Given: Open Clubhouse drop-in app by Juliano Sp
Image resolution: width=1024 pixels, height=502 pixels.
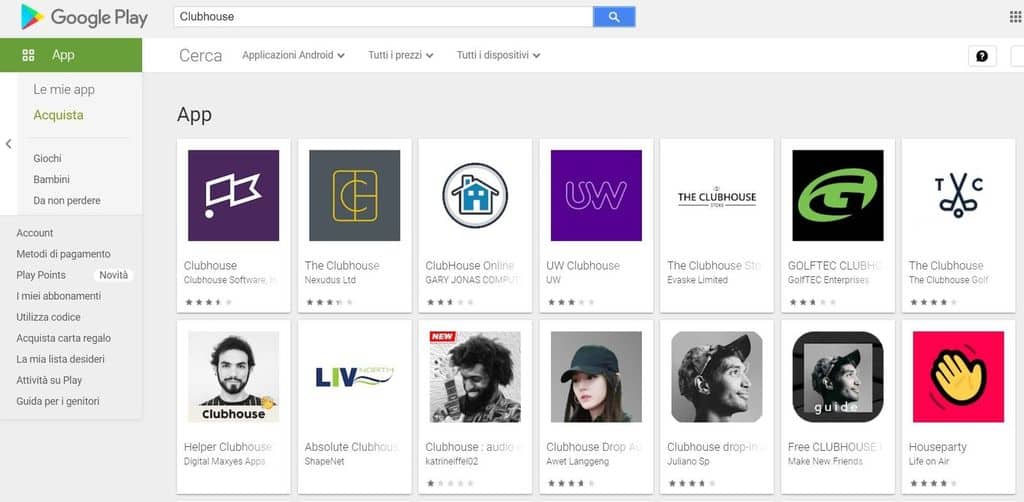Looking at the screenshot, I should pos(716,377).
